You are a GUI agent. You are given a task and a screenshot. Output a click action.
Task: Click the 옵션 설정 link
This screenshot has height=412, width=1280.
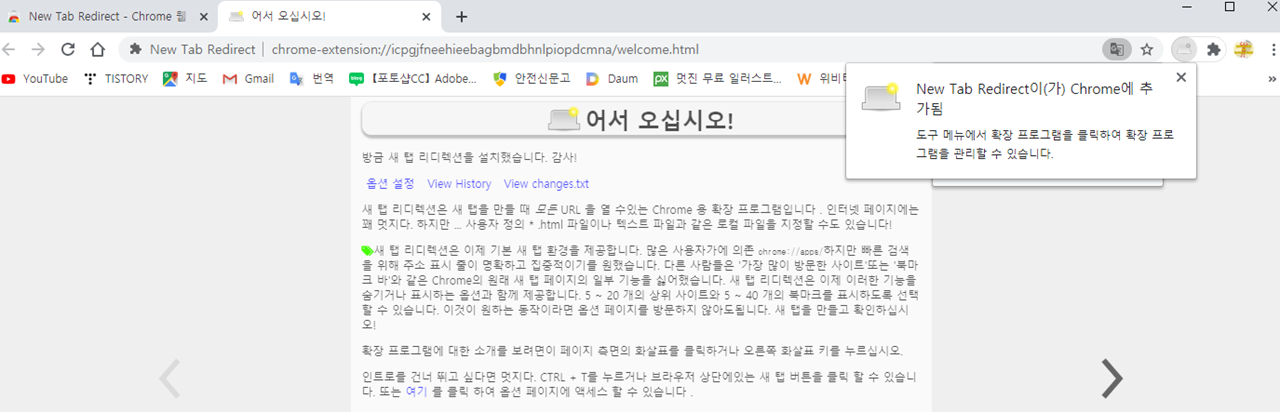click(390, 184)
